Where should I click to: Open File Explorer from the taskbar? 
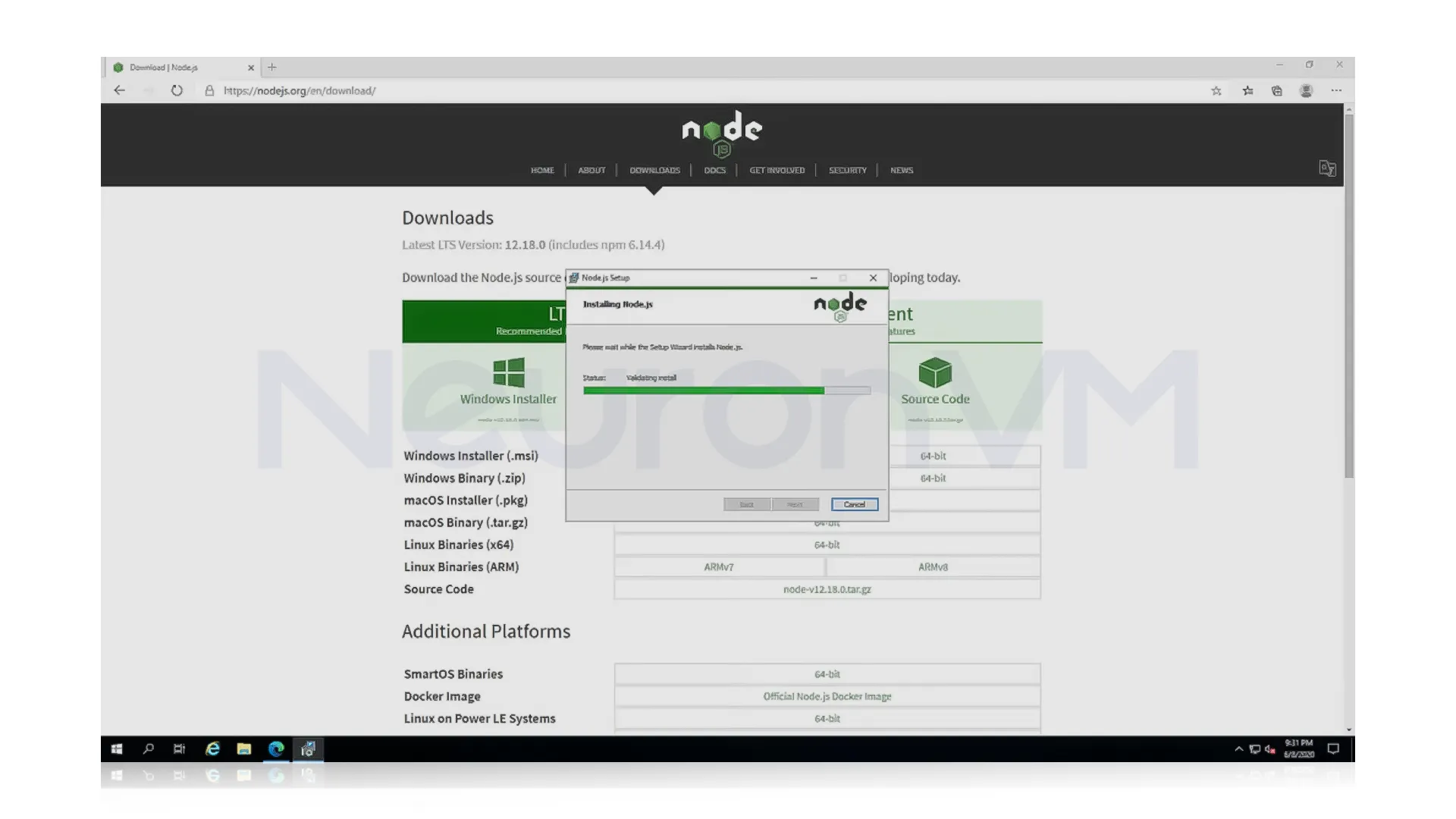(x=243, y=749)
